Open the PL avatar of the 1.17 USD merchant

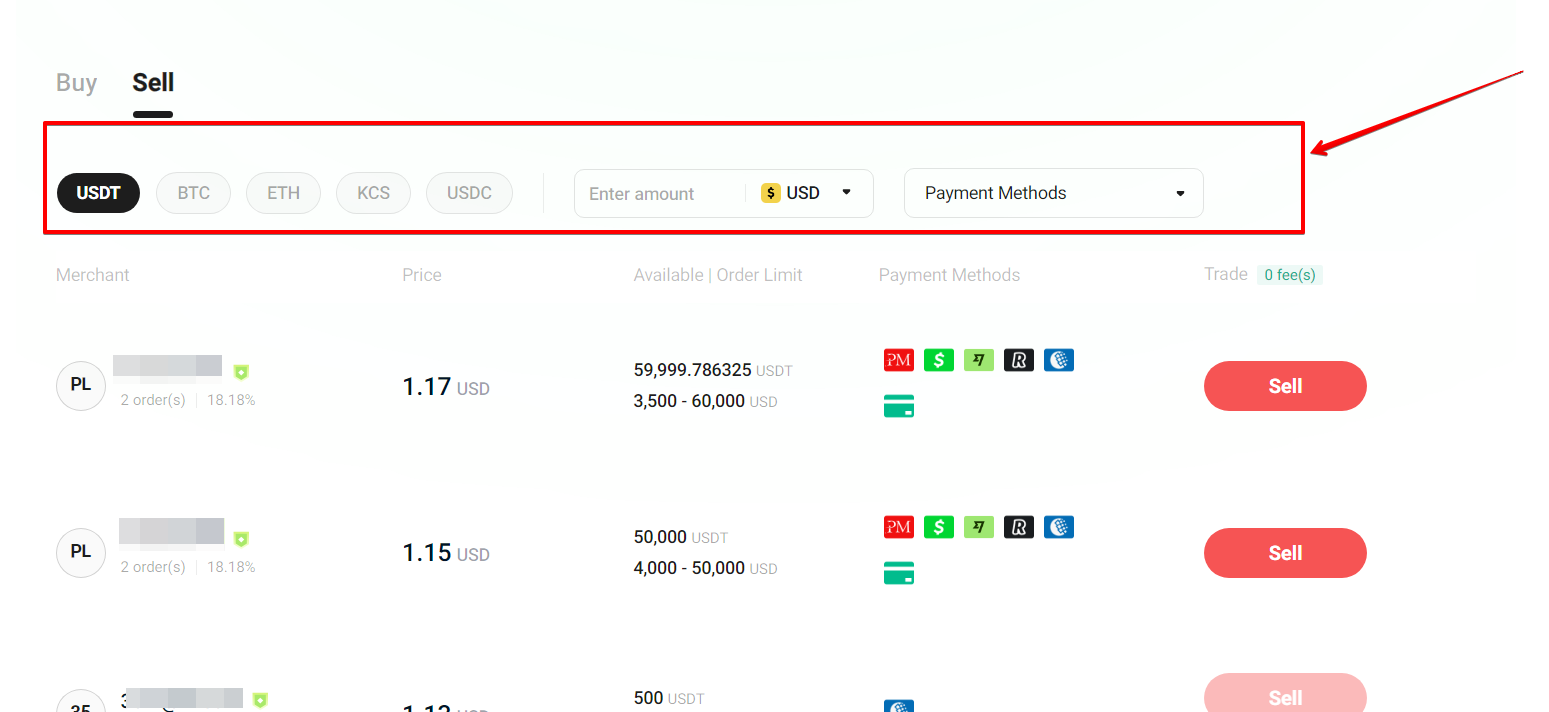[81, 386]
